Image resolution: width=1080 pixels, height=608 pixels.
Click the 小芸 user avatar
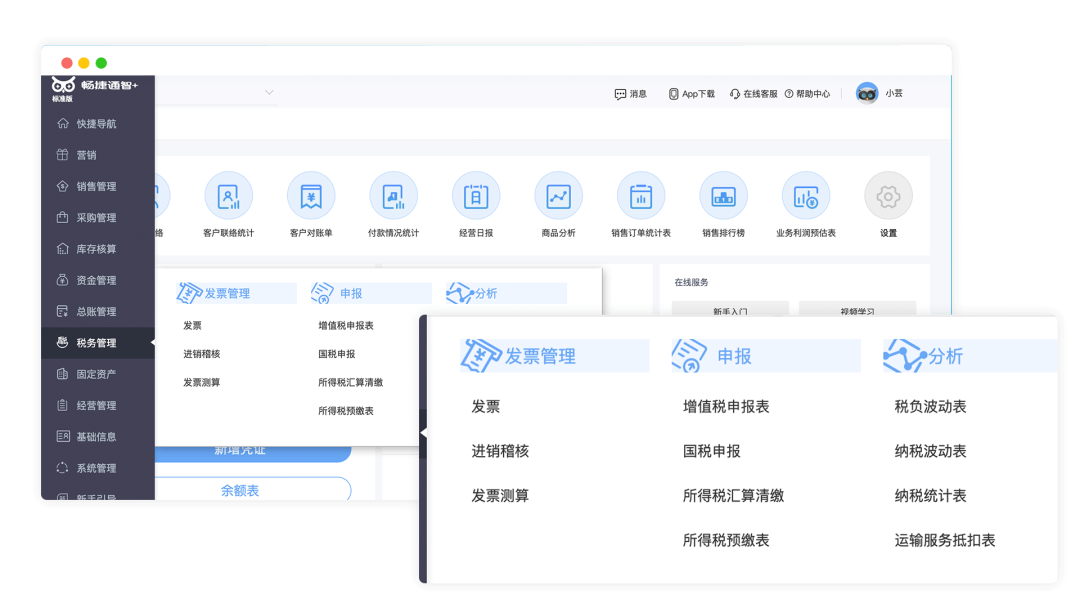coord(867,93)
